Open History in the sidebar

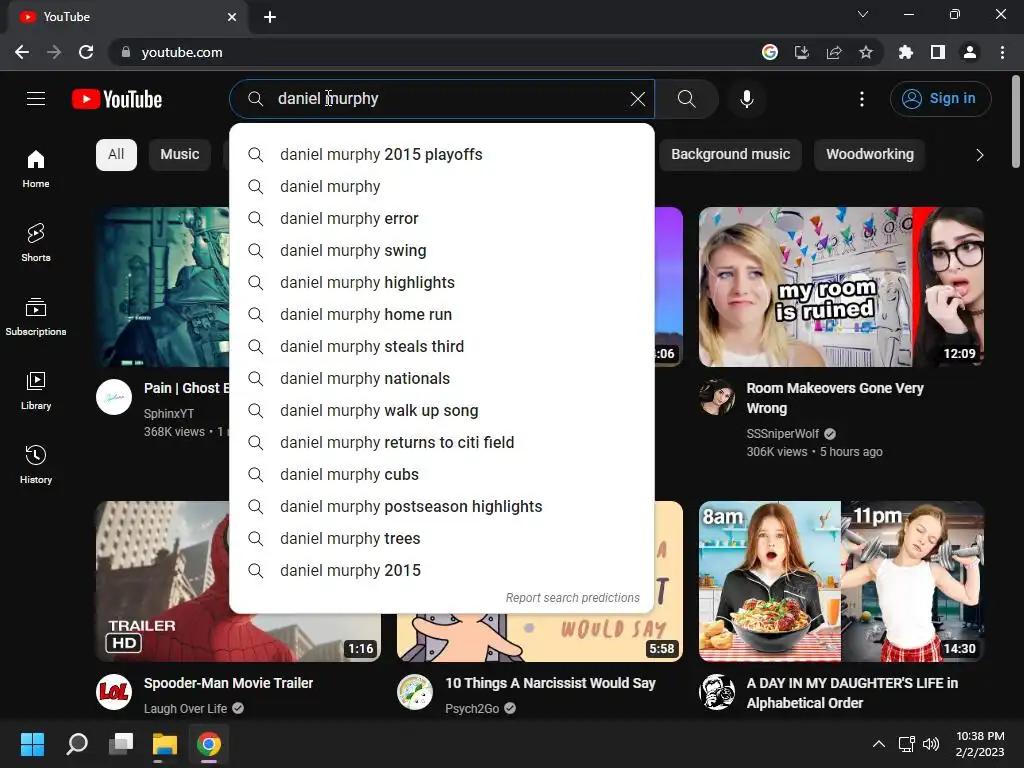click(36, 464)
